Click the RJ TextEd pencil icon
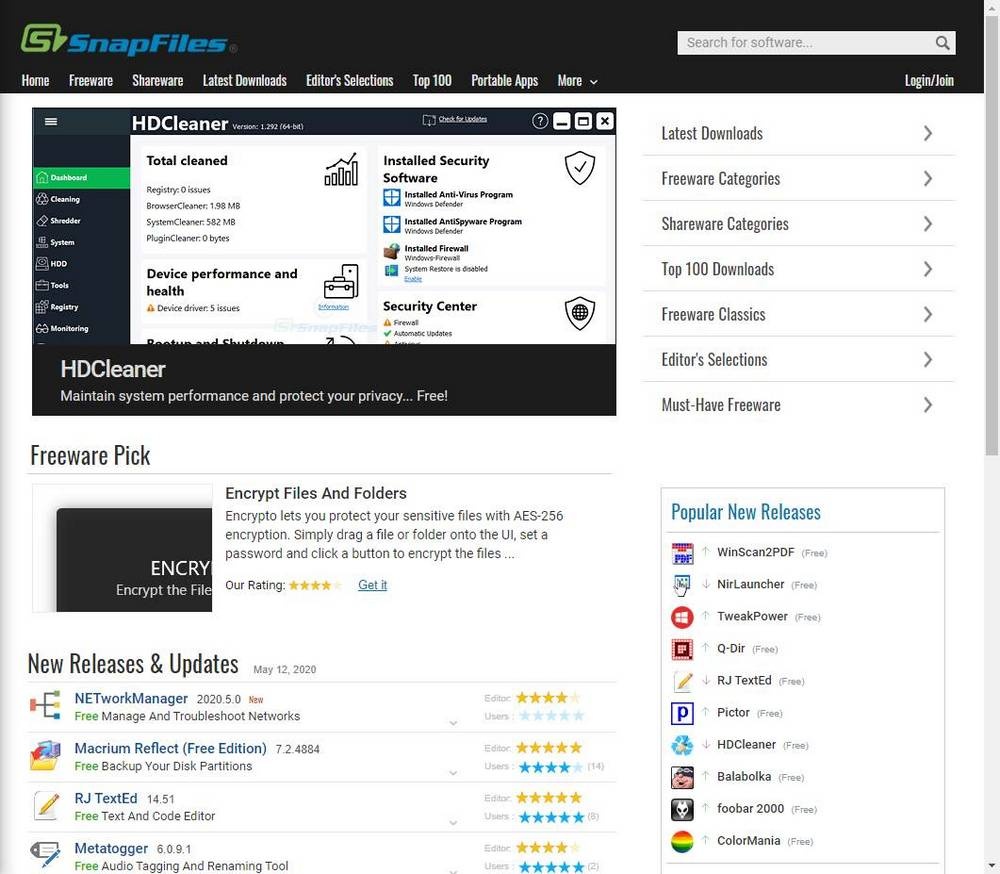1000x874 pixels. pyautogui.click(x=682, y=680)
